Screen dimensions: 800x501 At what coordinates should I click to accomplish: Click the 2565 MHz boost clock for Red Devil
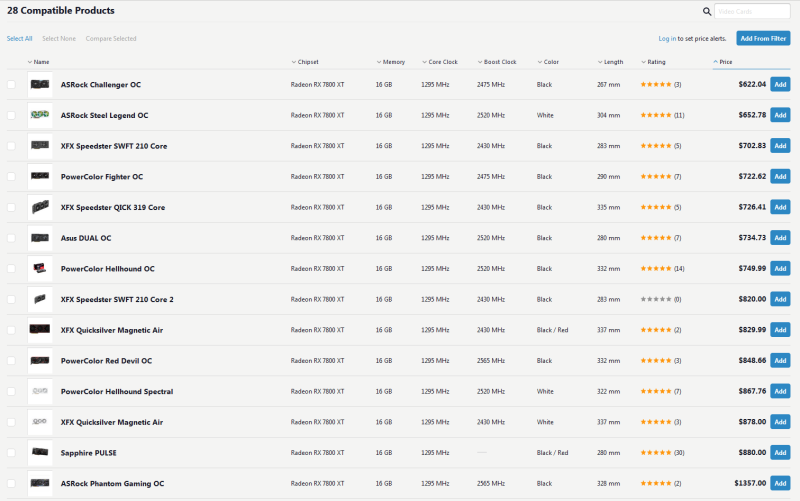coord(491,361)
